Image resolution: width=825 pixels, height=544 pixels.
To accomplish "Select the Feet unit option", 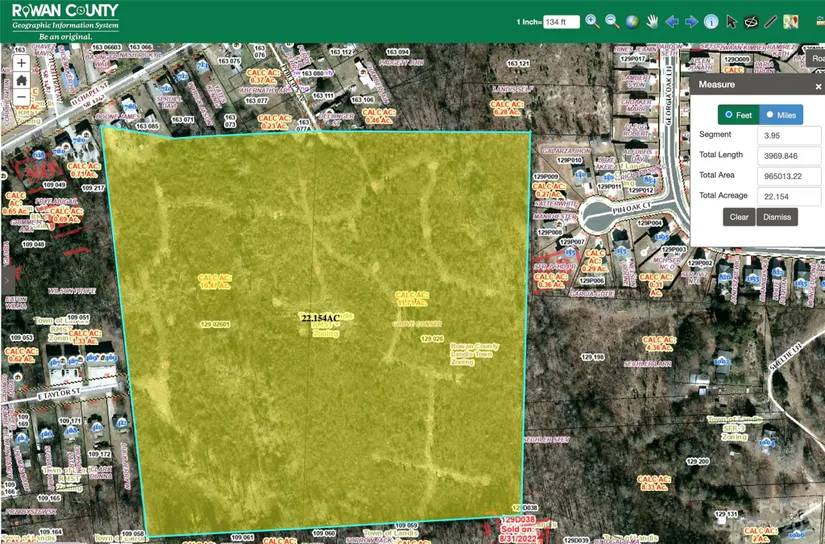I will click(x=739, y=115).
